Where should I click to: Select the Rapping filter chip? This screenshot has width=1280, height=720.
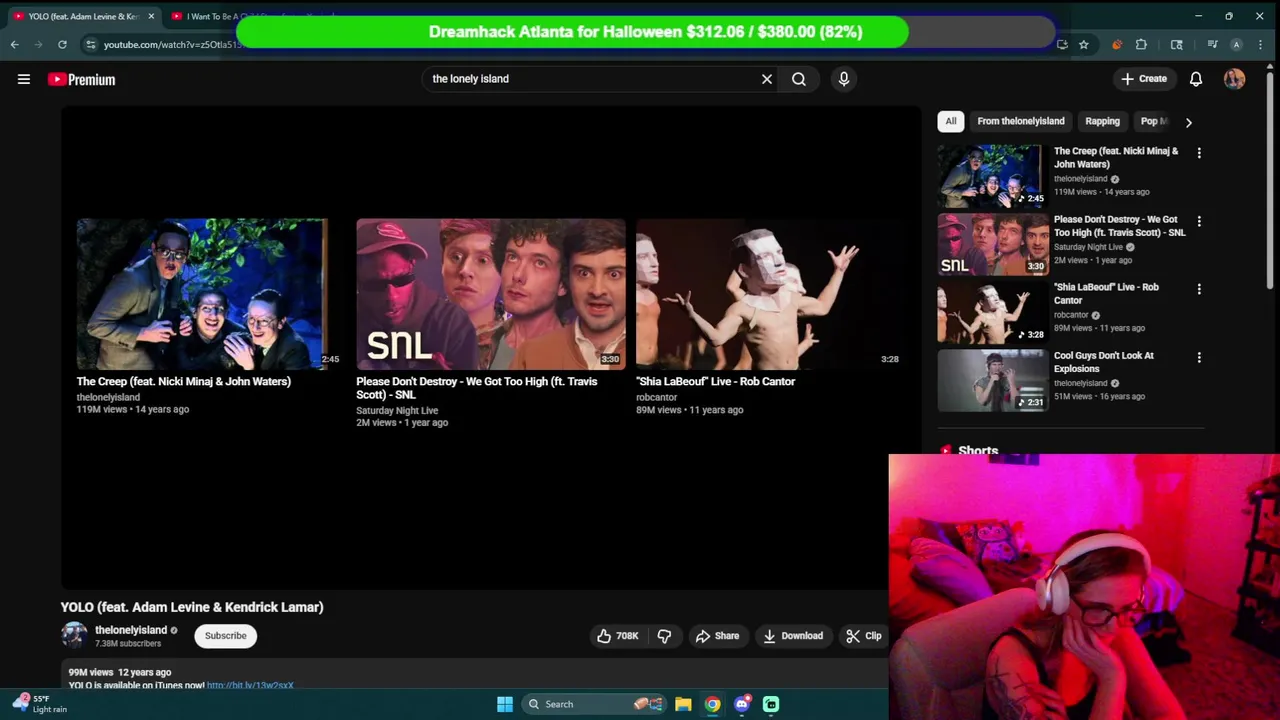pyautogui.click(x=1103, y=121)
